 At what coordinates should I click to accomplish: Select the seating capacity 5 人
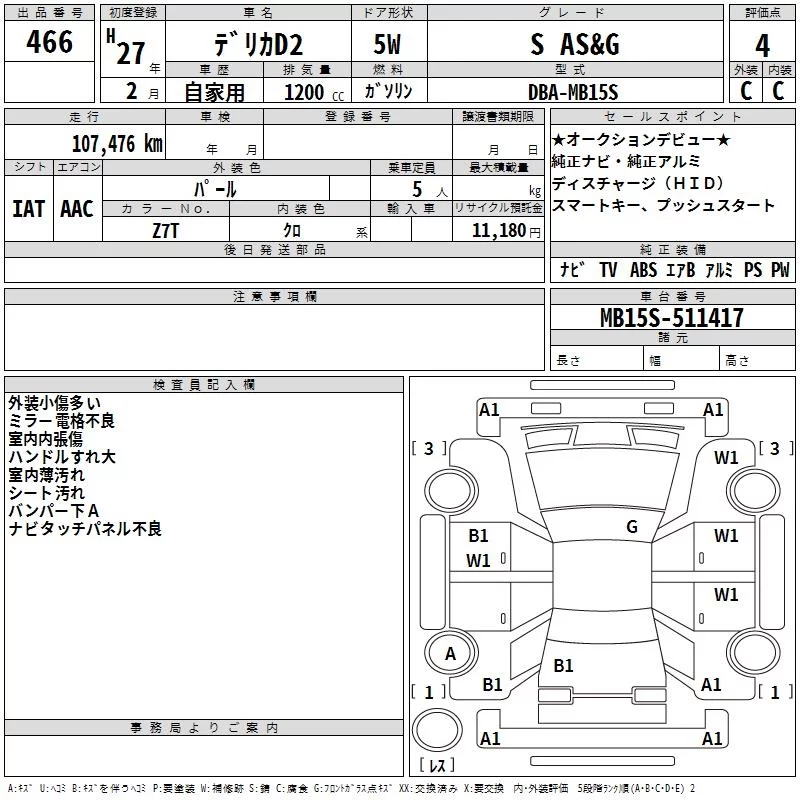pos(430,190)
